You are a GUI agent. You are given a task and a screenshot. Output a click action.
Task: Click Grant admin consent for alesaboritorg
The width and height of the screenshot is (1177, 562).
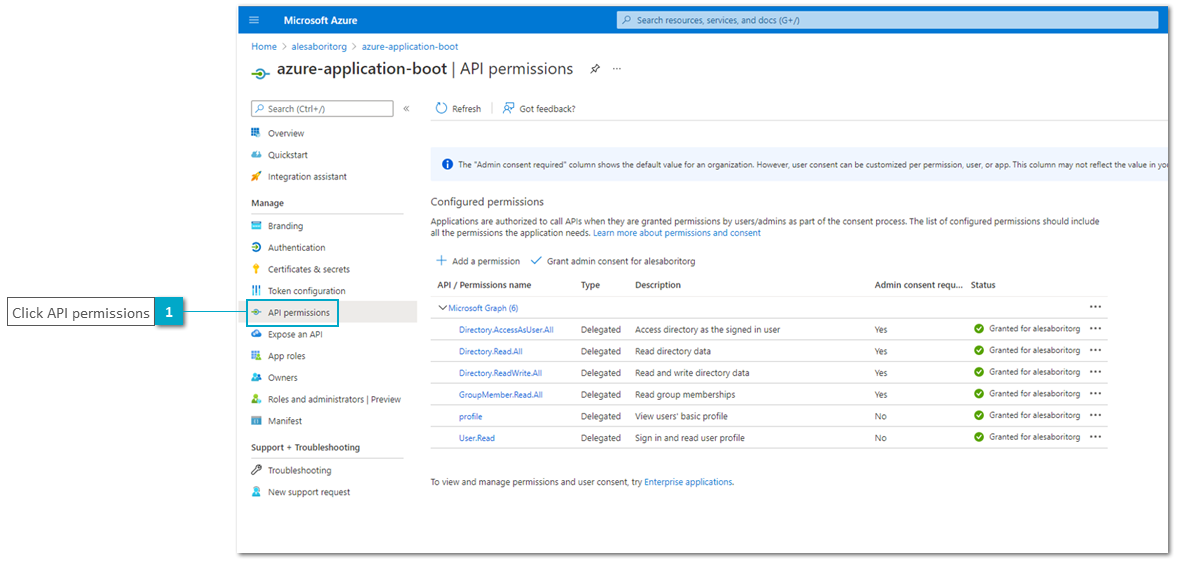[613, 261]
